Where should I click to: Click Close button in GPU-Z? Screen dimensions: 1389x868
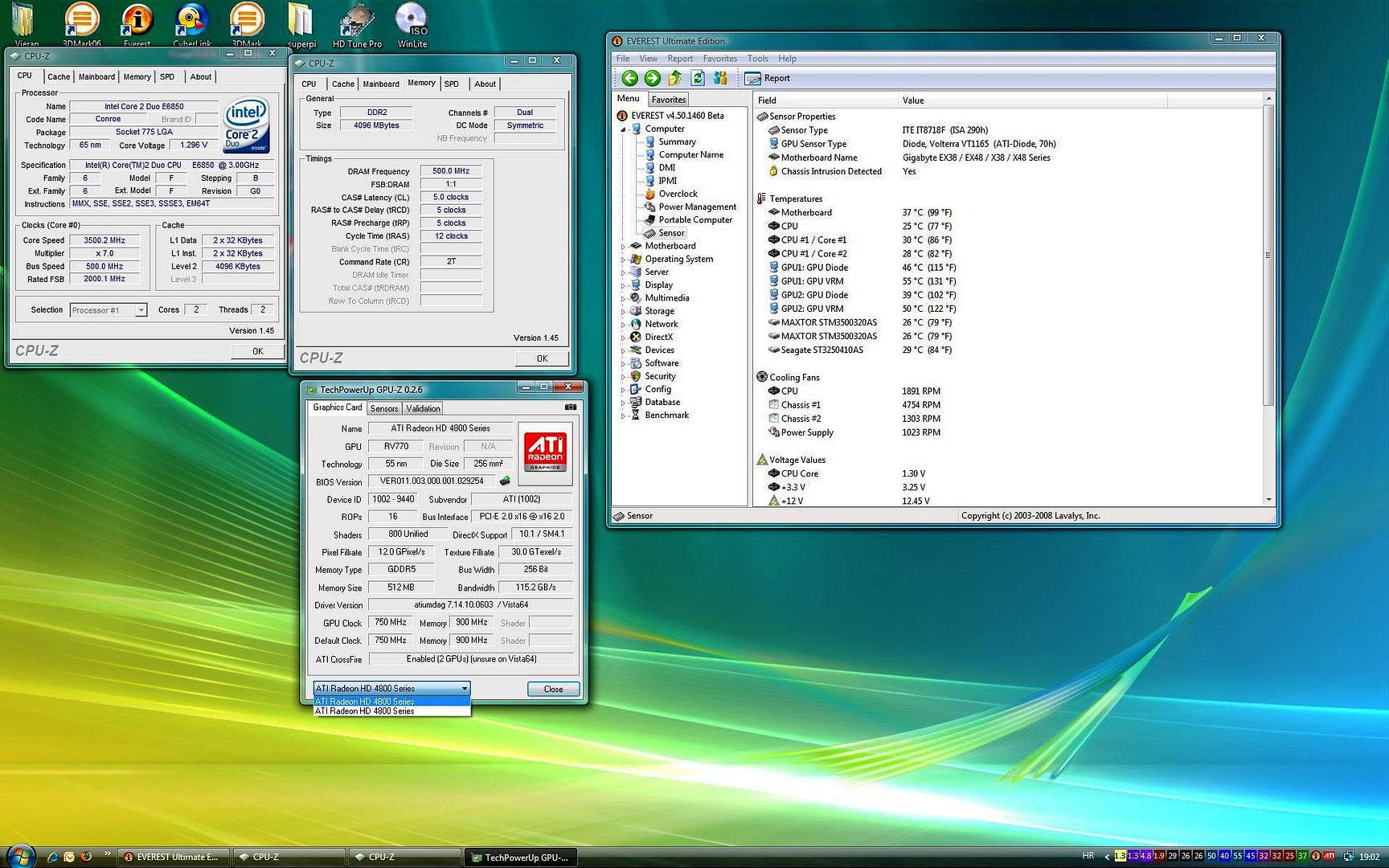[553, 690]
